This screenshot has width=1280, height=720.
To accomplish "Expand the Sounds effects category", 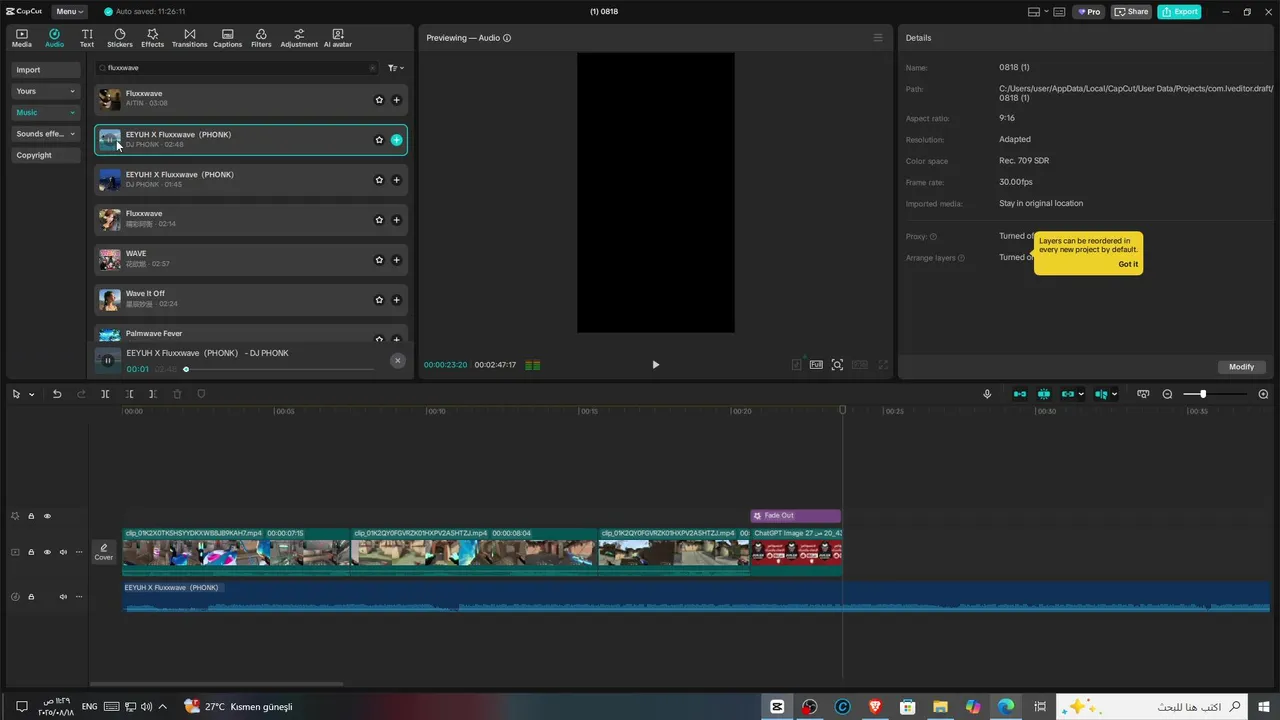I will point(46,134).
